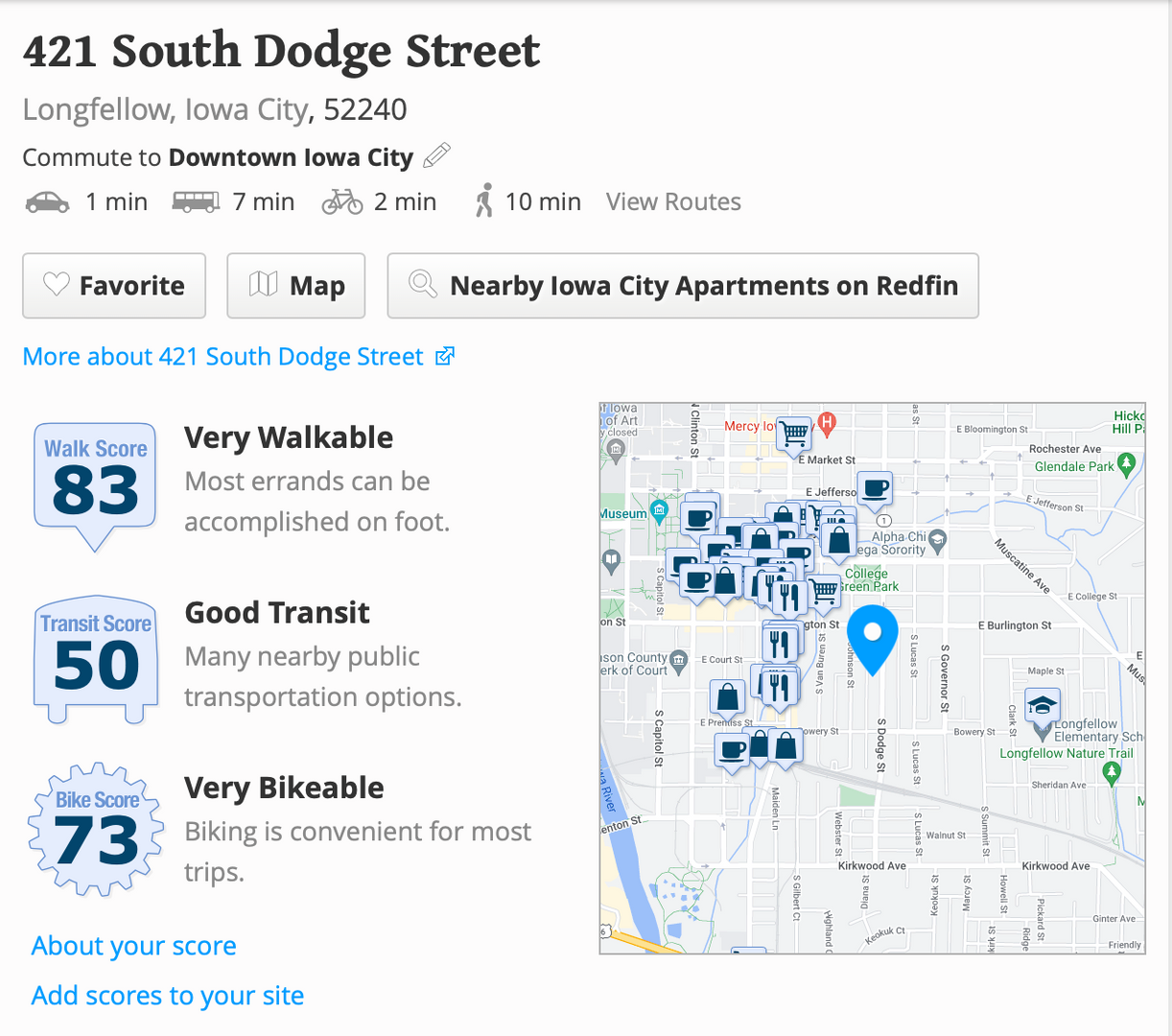Click the bus commute icon

coord(195,202)
